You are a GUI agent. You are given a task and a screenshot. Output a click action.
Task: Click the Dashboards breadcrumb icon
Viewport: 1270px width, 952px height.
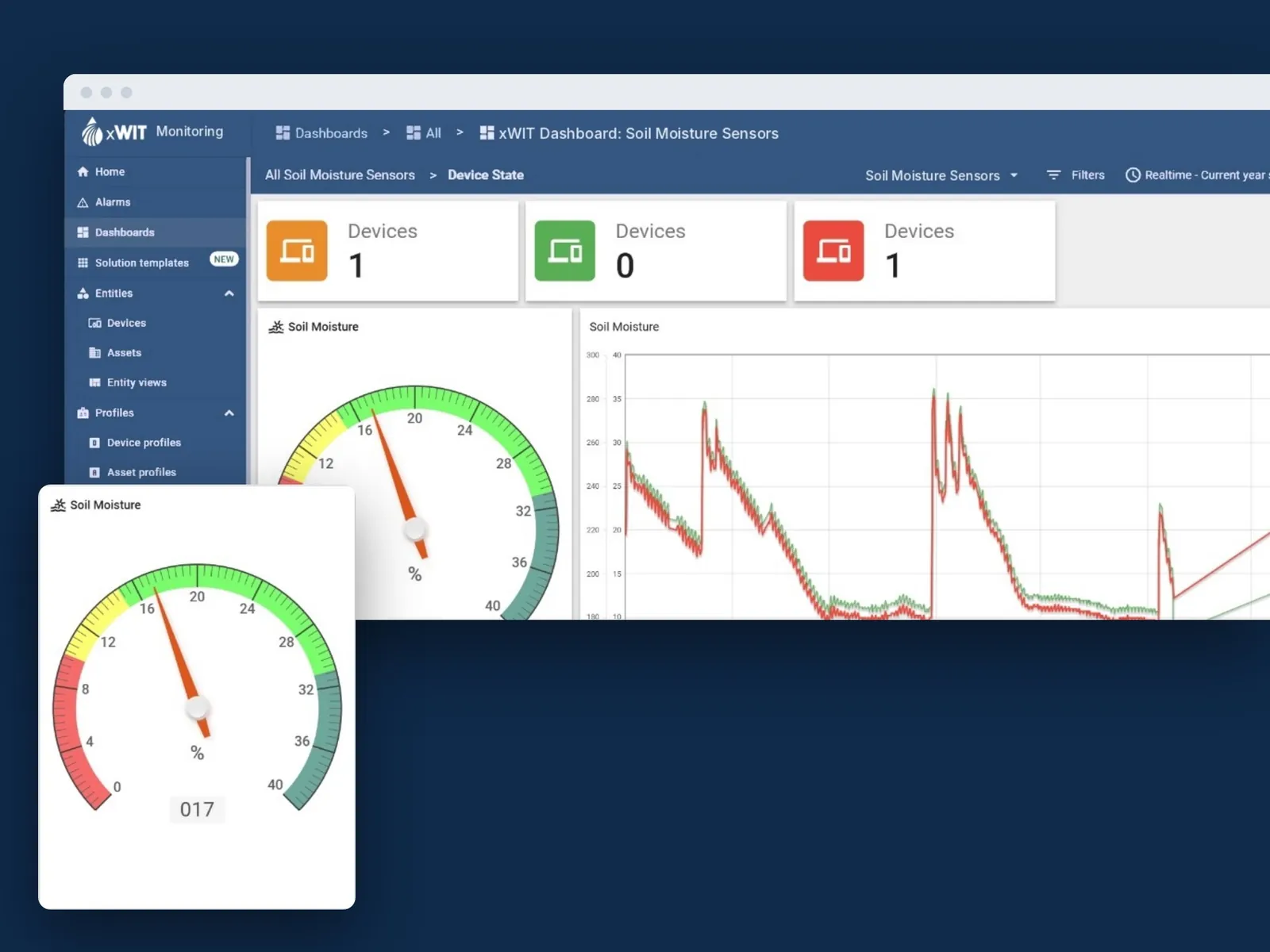click(283, 133)
